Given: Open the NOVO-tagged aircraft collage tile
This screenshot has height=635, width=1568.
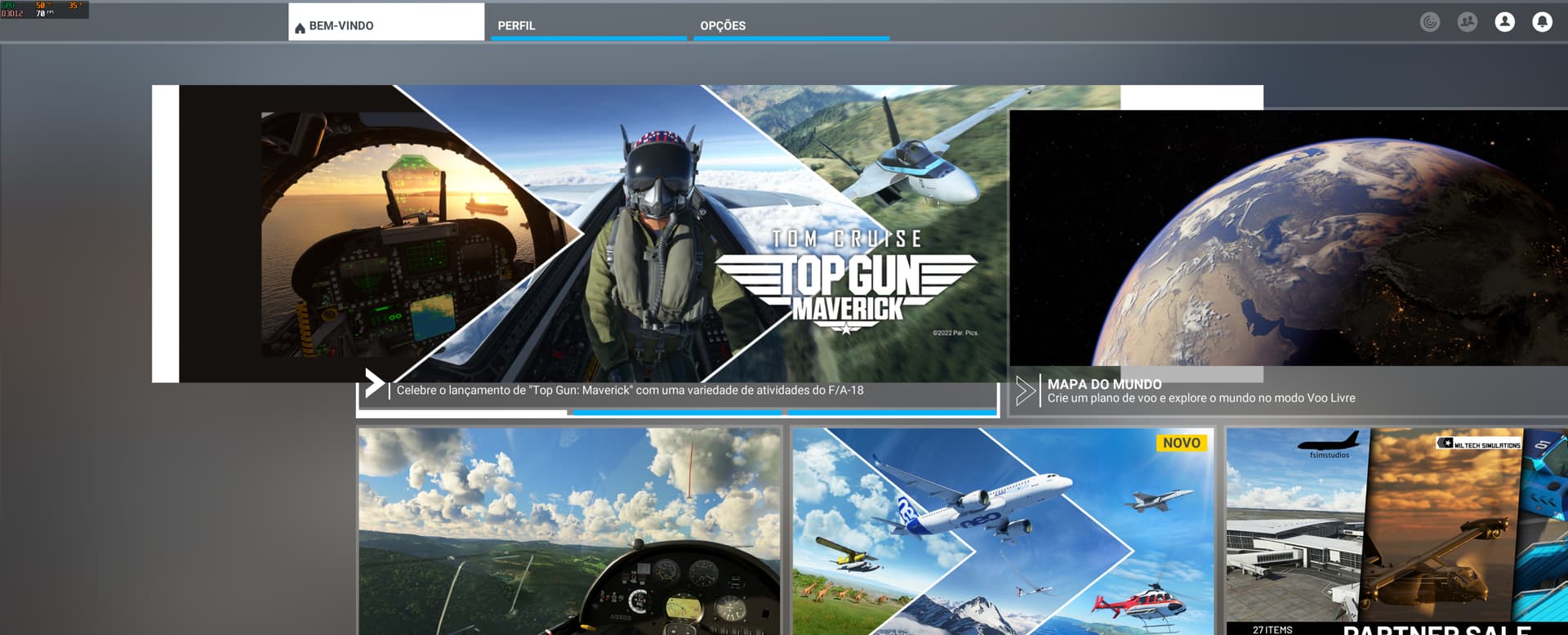Looking at the screenshot, I should click(1003, 531).
